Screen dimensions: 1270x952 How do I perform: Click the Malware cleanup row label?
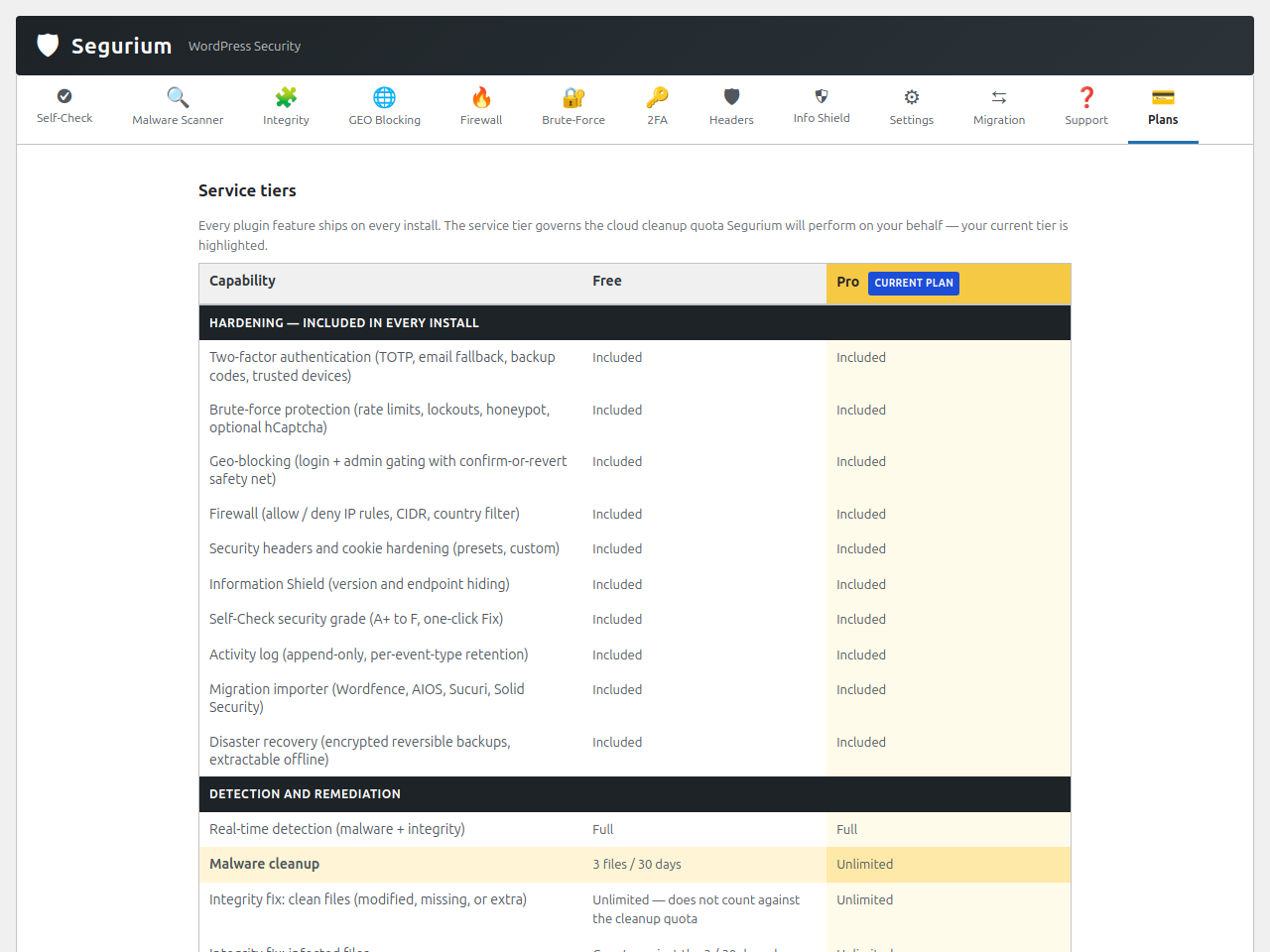264,864
